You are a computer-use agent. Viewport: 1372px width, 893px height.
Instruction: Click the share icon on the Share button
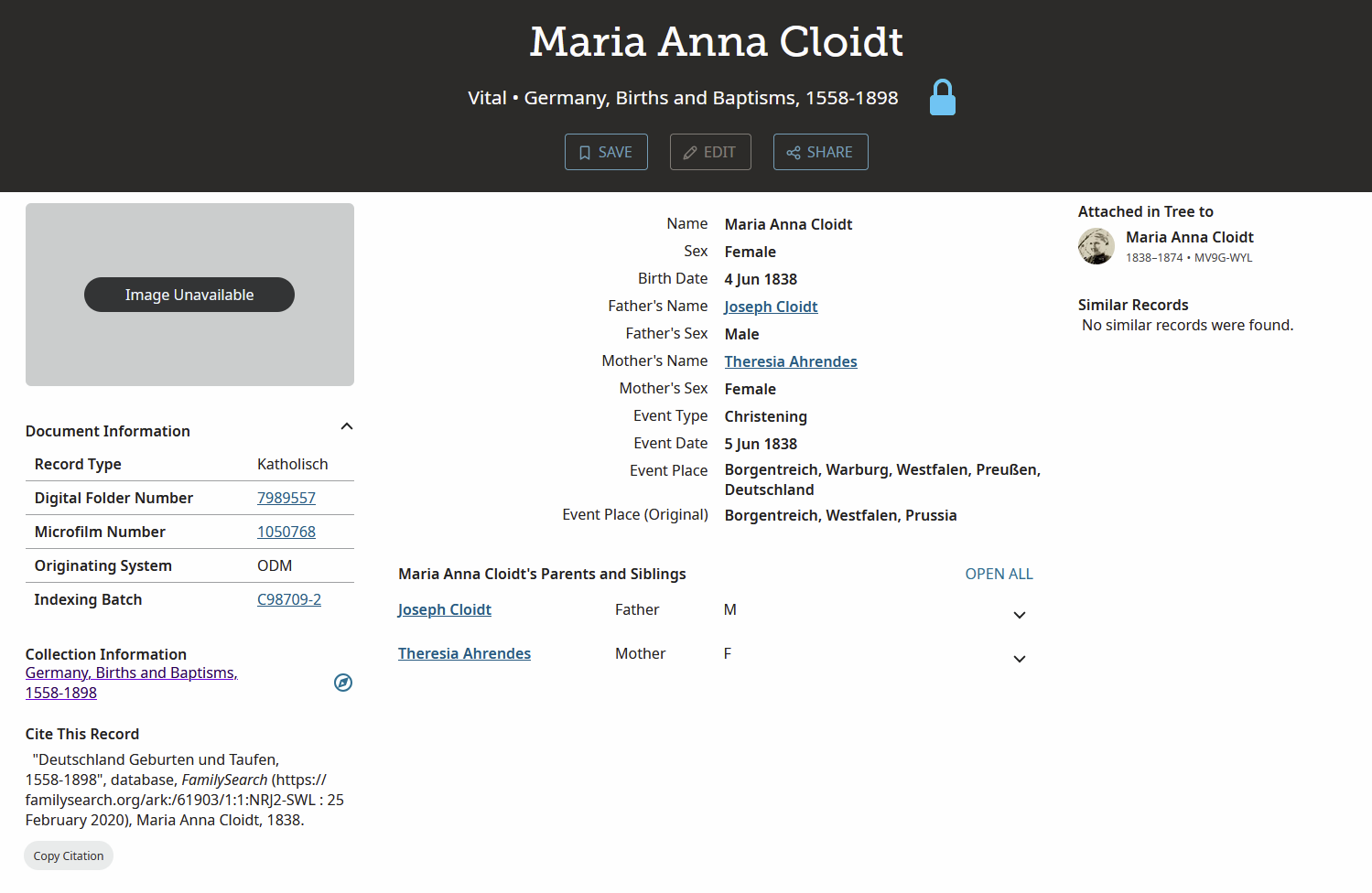(794, 153)
